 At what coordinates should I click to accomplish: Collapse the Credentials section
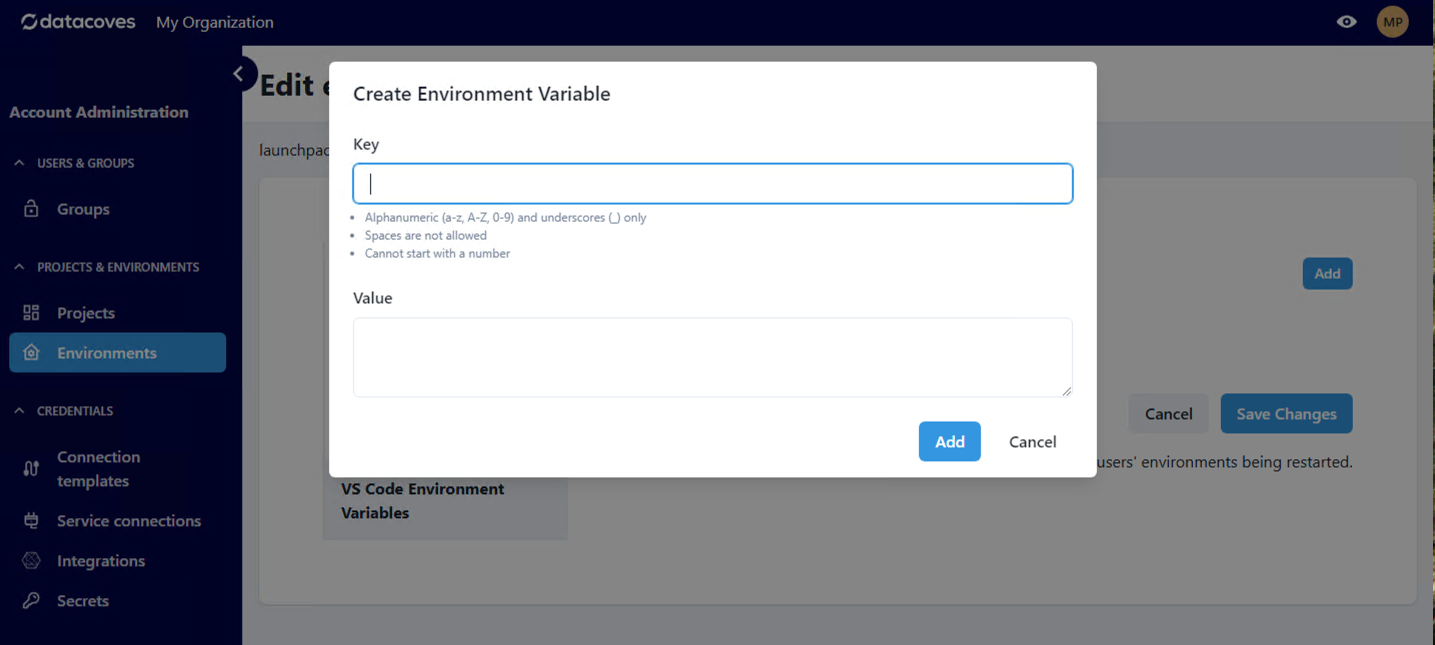[19, 411]
